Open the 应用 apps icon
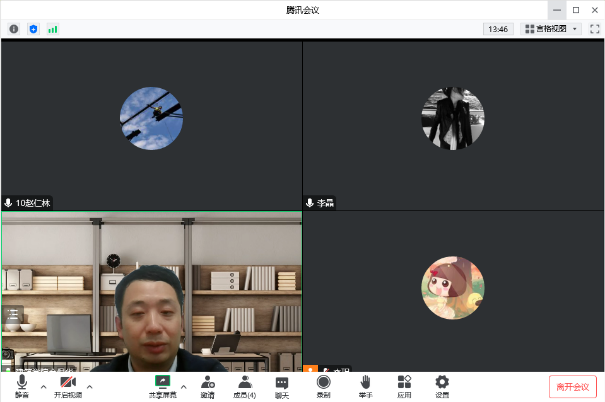Screen dimensions: 605x402 (x=404, y=385)
